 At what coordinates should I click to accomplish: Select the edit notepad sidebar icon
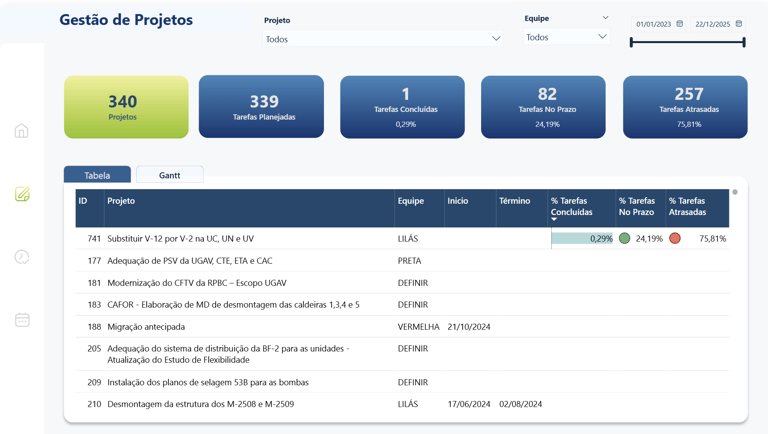[x=22, y=194]
